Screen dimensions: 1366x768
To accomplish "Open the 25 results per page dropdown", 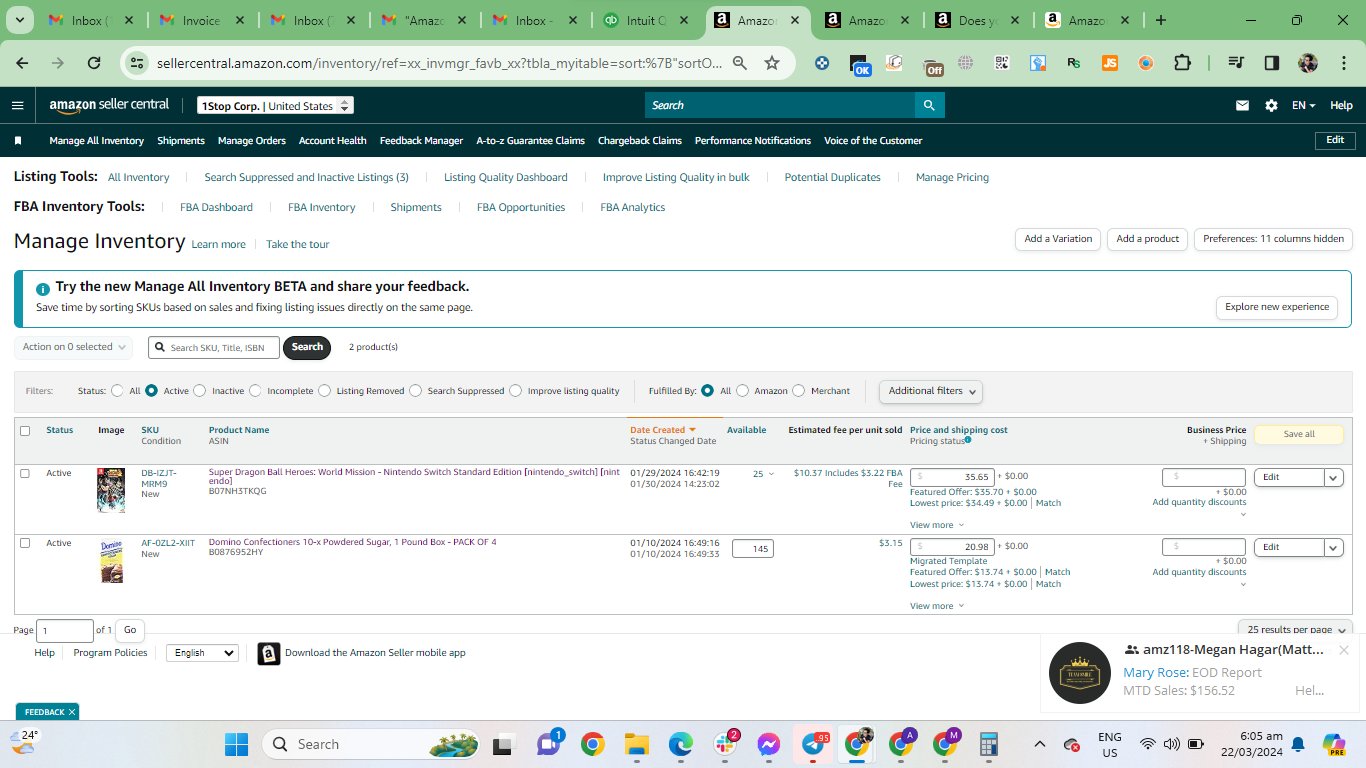I will (x=1295, y=629).
